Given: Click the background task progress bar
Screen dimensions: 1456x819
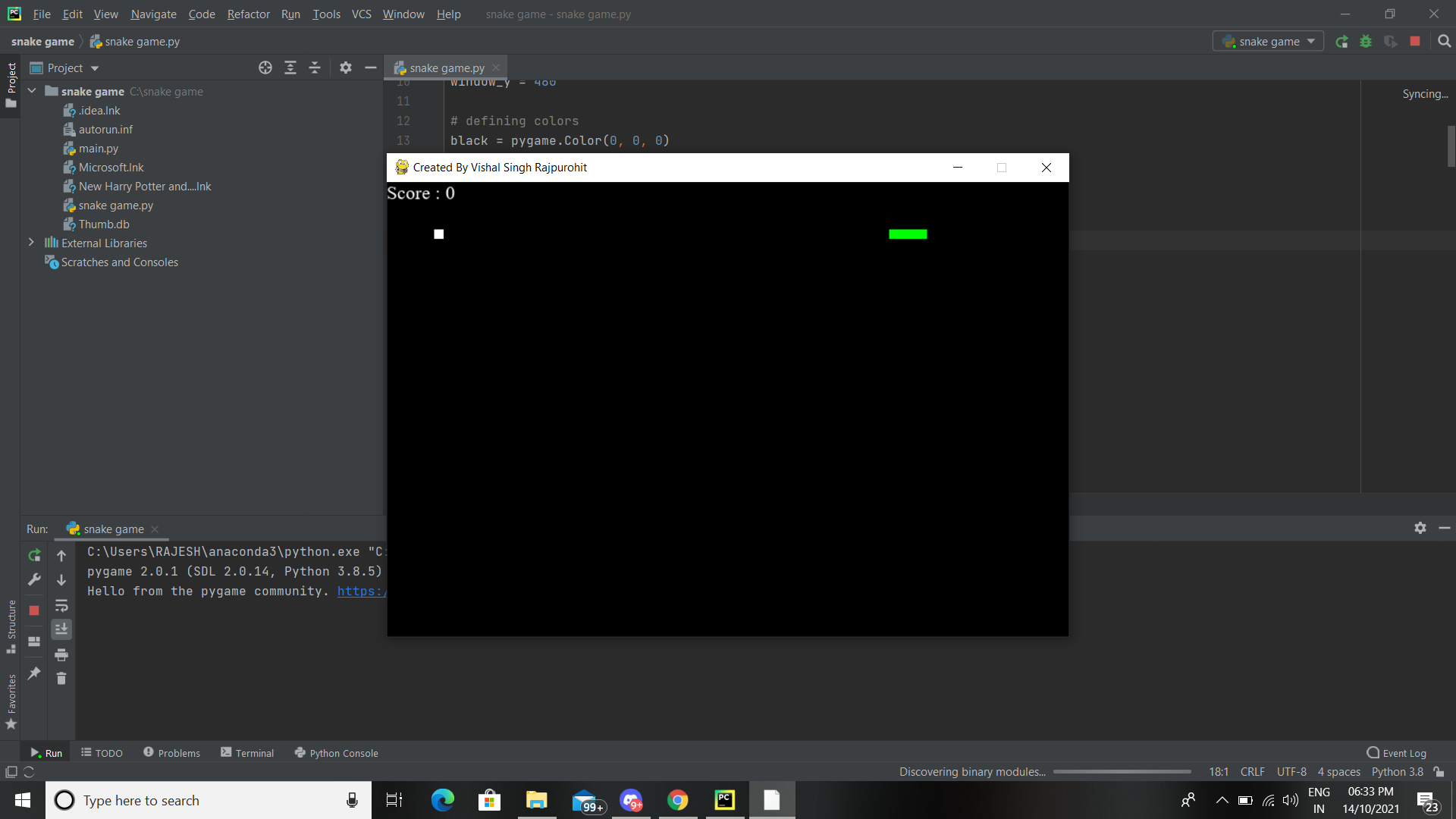Looking at the screenshot, I should pyautogui.click(x=1122, y=772).
